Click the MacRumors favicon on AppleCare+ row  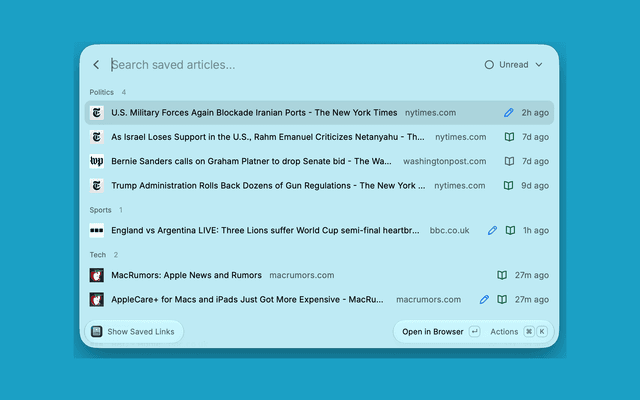pos(97,299)
